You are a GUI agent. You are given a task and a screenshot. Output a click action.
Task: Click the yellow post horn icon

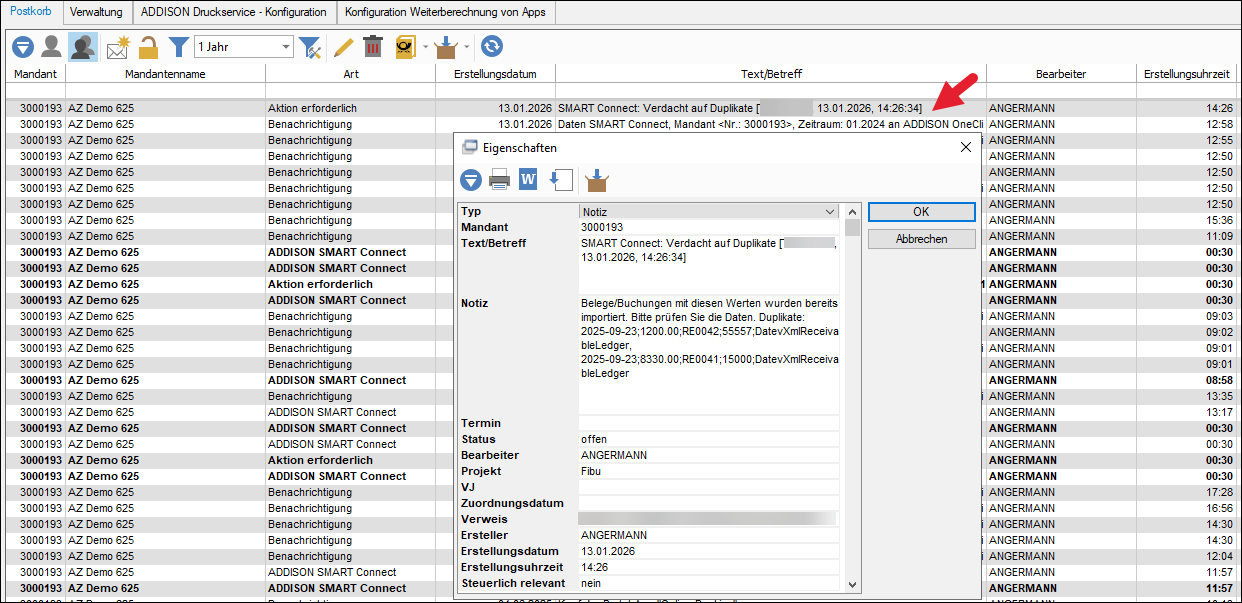(x=405, y=46)
